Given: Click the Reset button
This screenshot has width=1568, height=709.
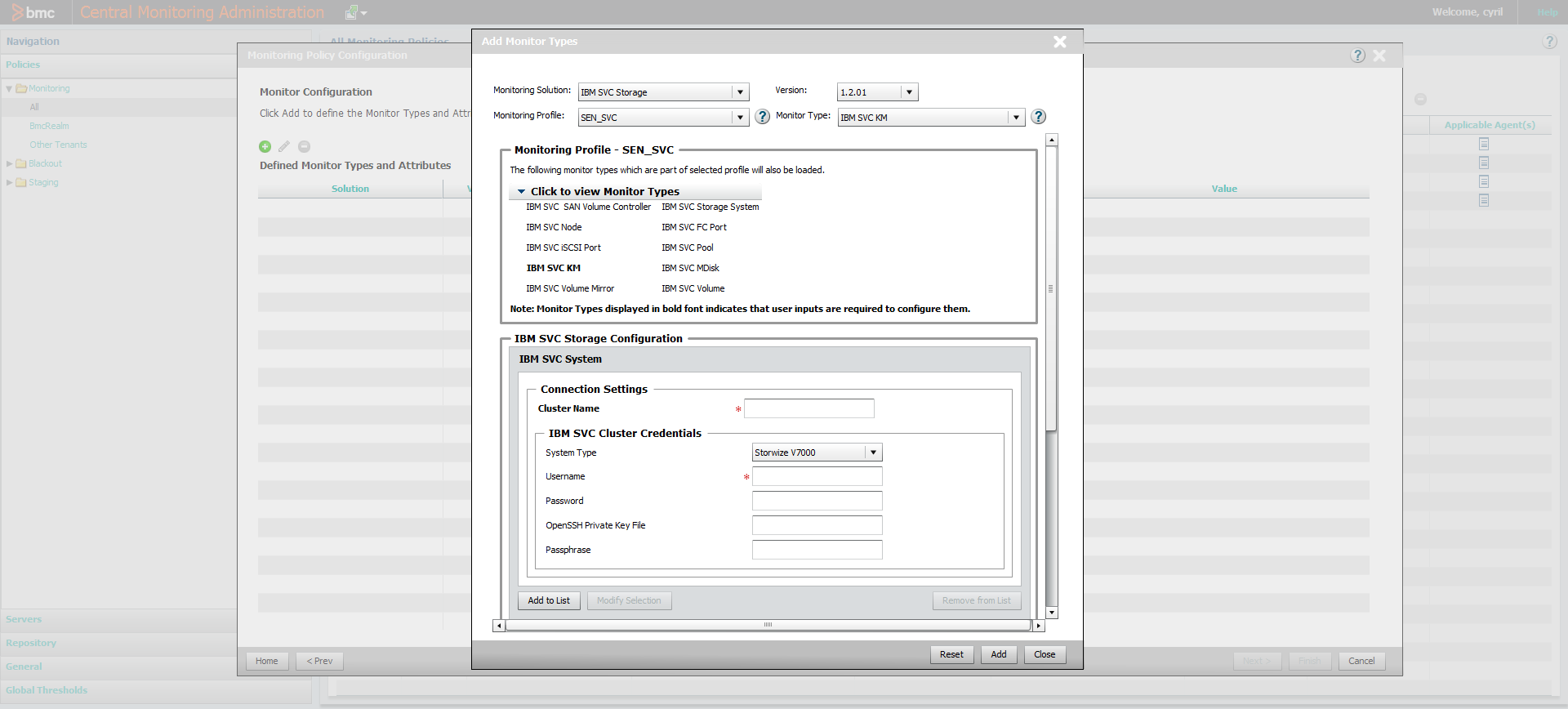Looking at the screenshot, I should coord(951,654).
